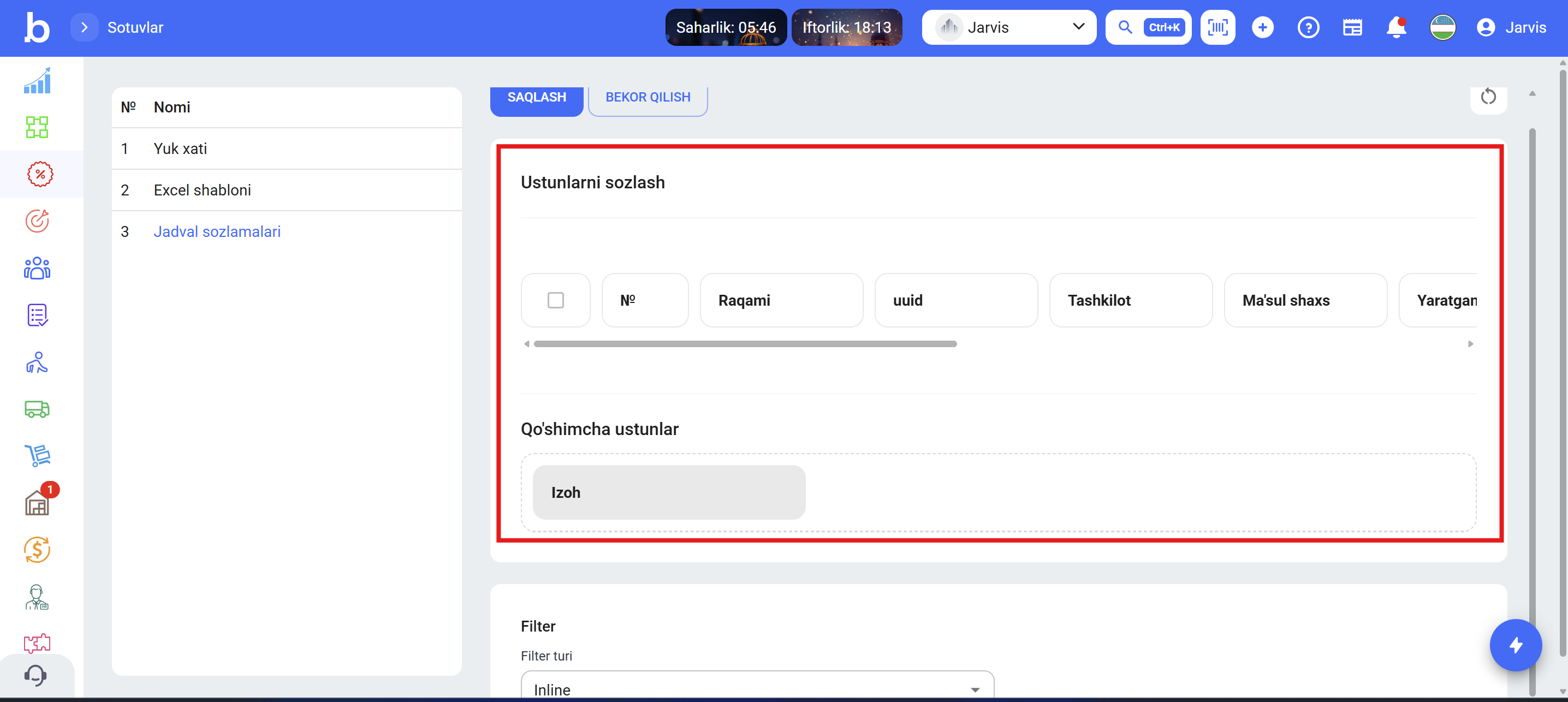
Task: Click the Izoh additional column chip
Action: 668,492
